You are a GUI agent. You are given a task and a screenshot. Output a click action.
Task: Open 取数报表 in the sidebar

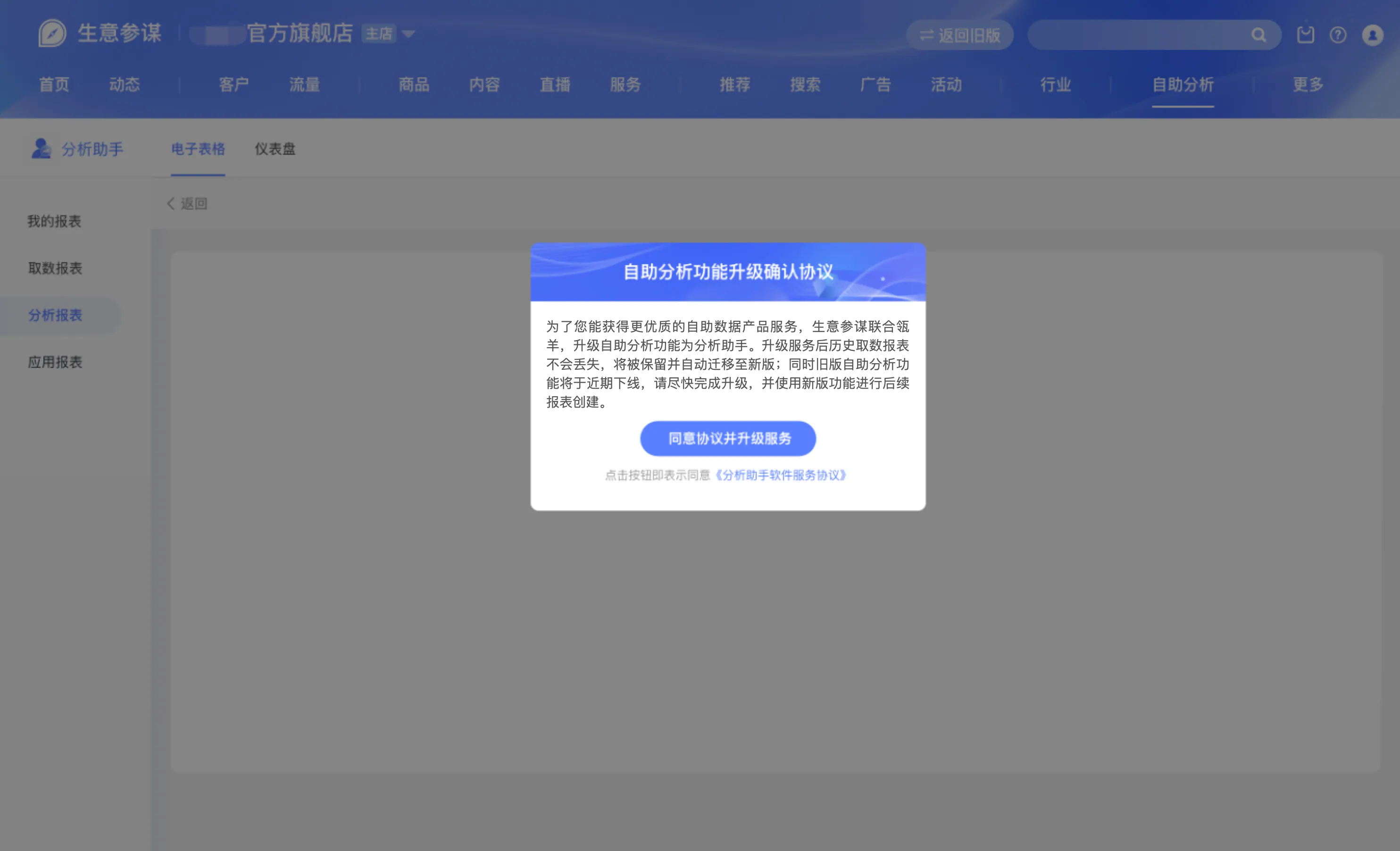click(55, 268)
